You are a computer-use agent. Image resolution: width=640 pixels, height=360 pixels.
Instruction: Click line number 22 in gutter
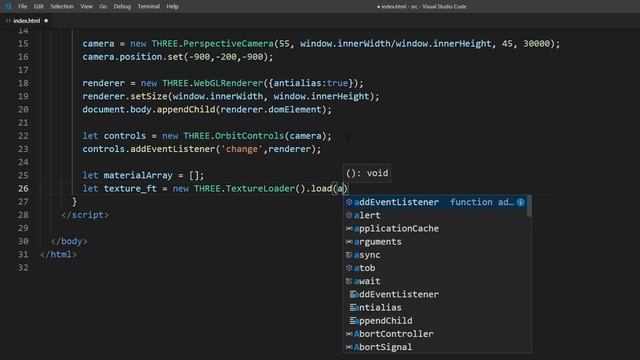[x=23, y=136]
